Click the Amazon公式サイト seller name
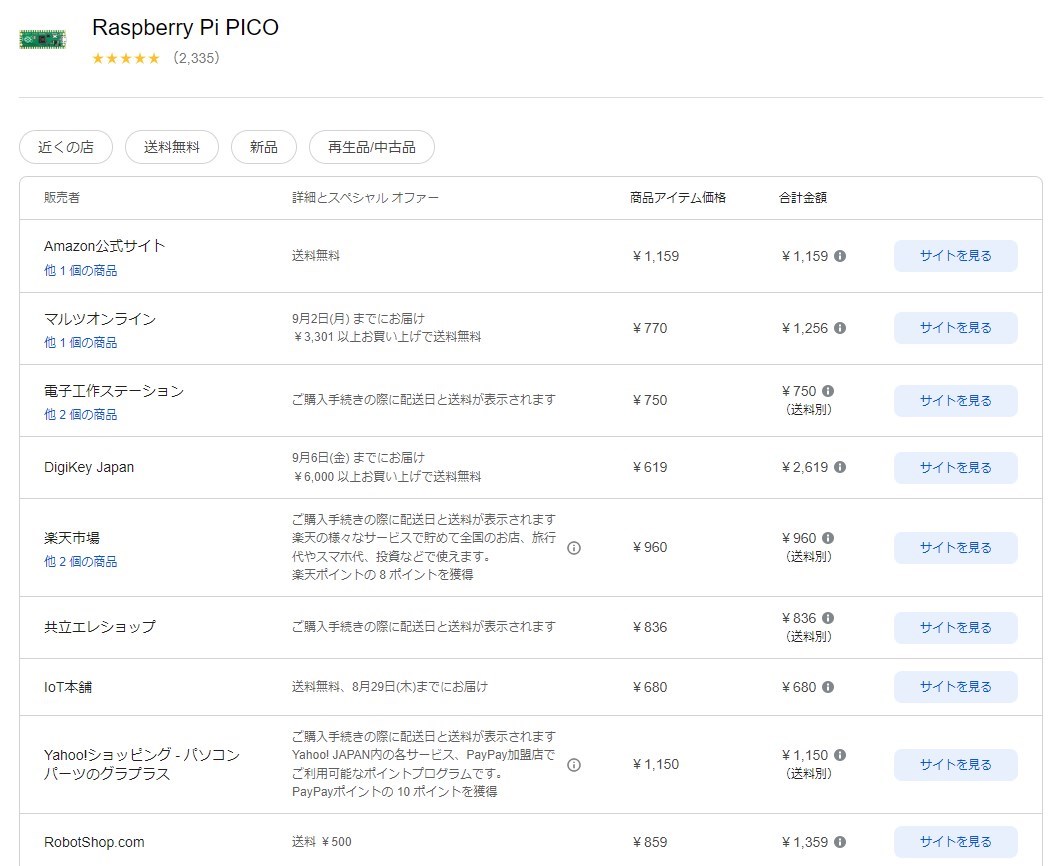Image resolution: width=1064 pixels, height=866 pixels. click(104, 246)
